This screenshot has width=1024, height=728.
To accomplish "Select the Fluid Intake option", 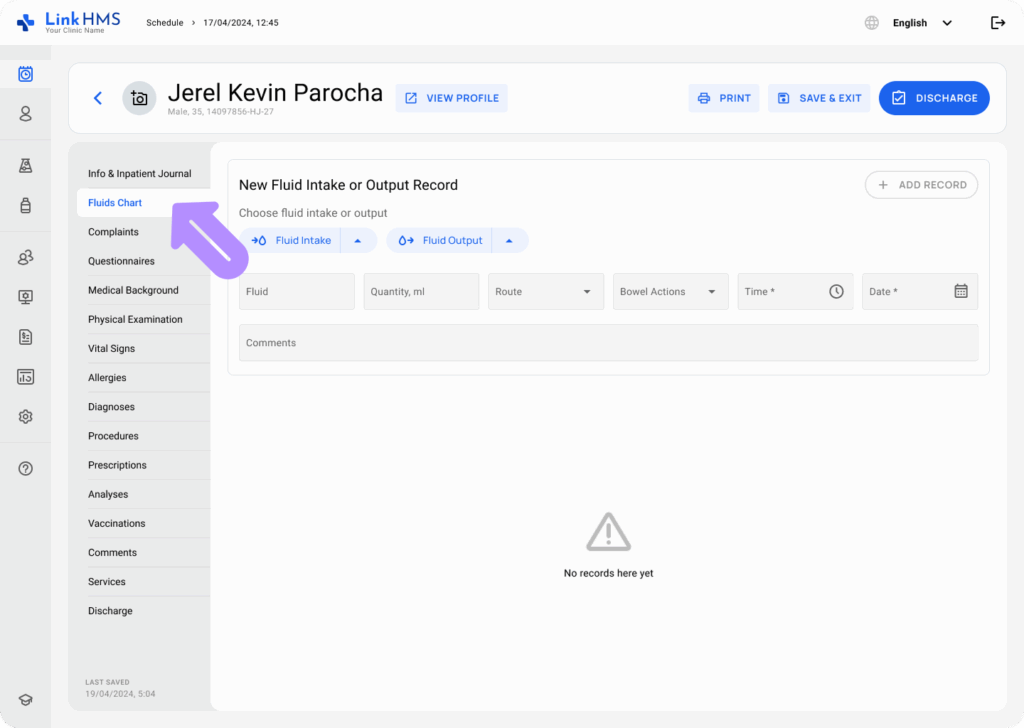I will click(291, 241).
